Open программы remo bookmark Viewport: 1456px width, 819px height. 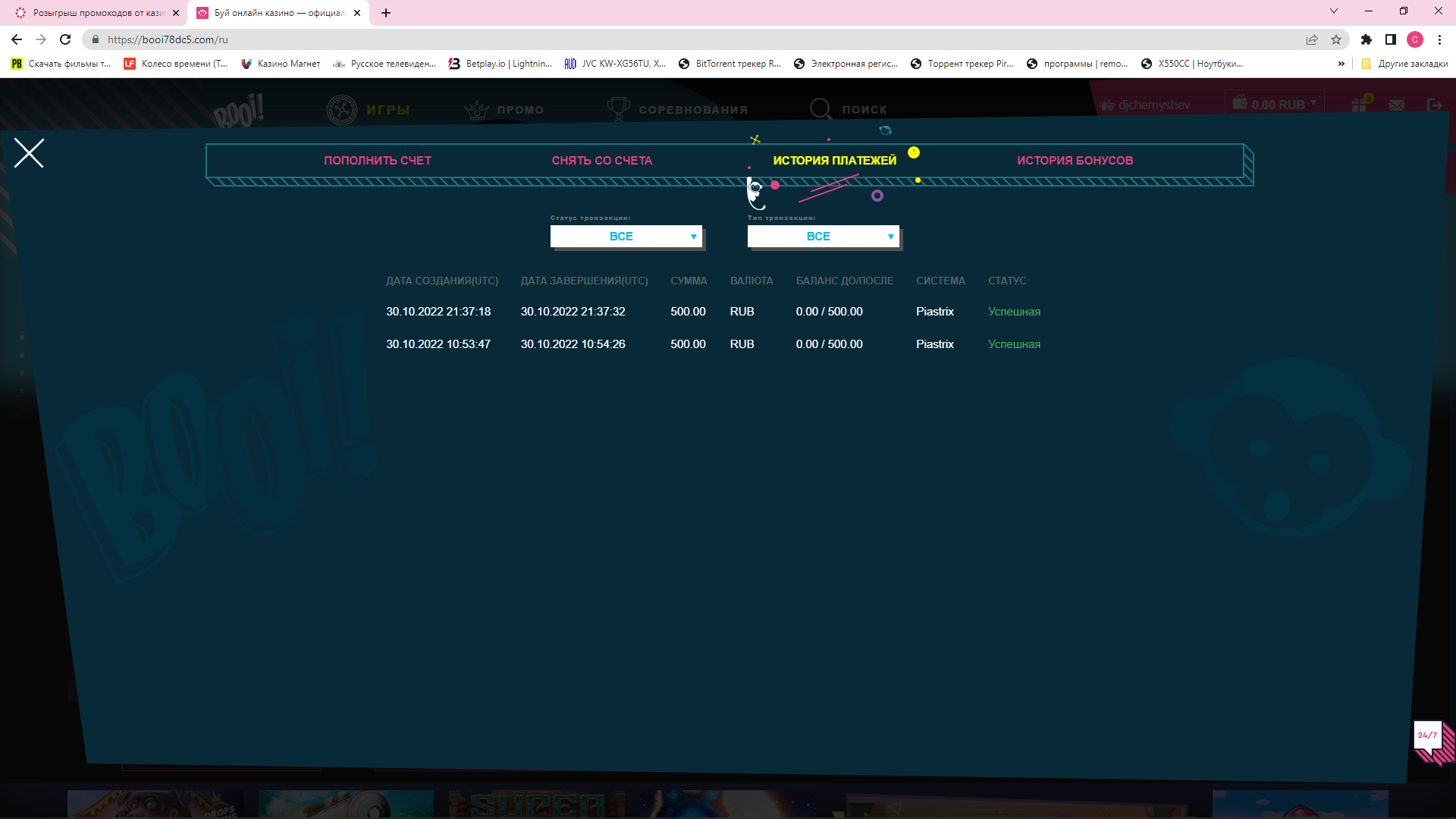pos(1078,64)
